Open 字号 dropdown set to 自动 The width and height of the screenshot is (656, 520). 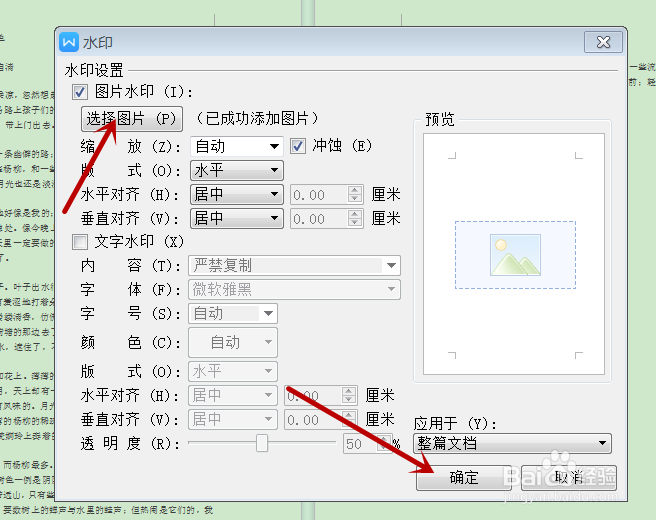(233, 313)
